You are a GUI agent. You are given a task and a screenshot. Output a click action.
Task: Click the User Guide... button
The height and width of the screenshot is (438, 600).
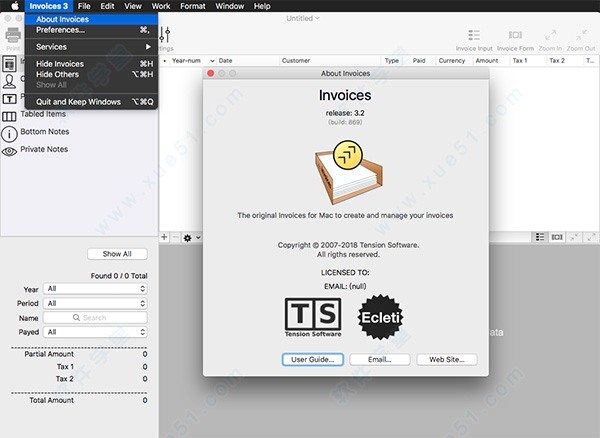pos(313,360)
